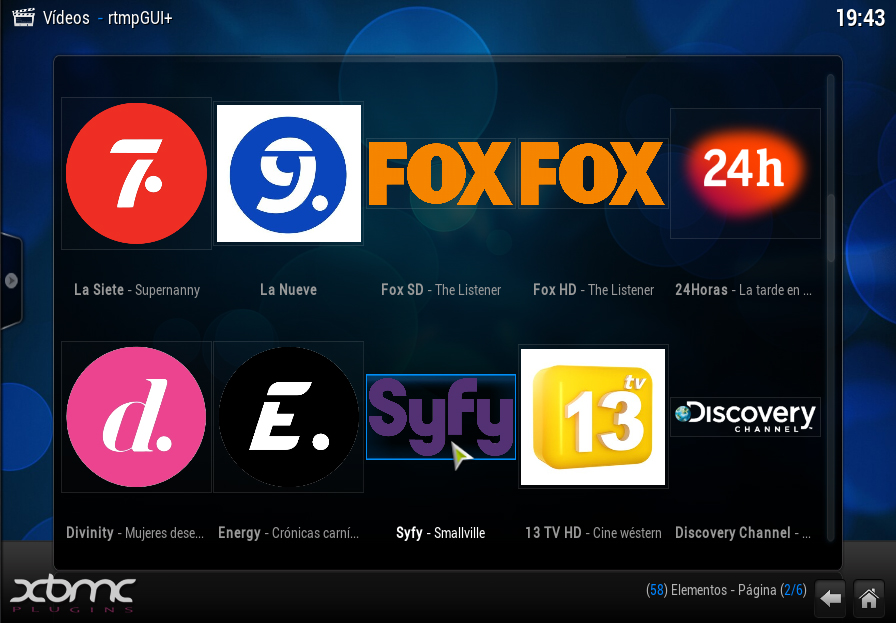Click the 'Fox HD - The Listener' label
The image size is (896, 623).
point(593,290)
